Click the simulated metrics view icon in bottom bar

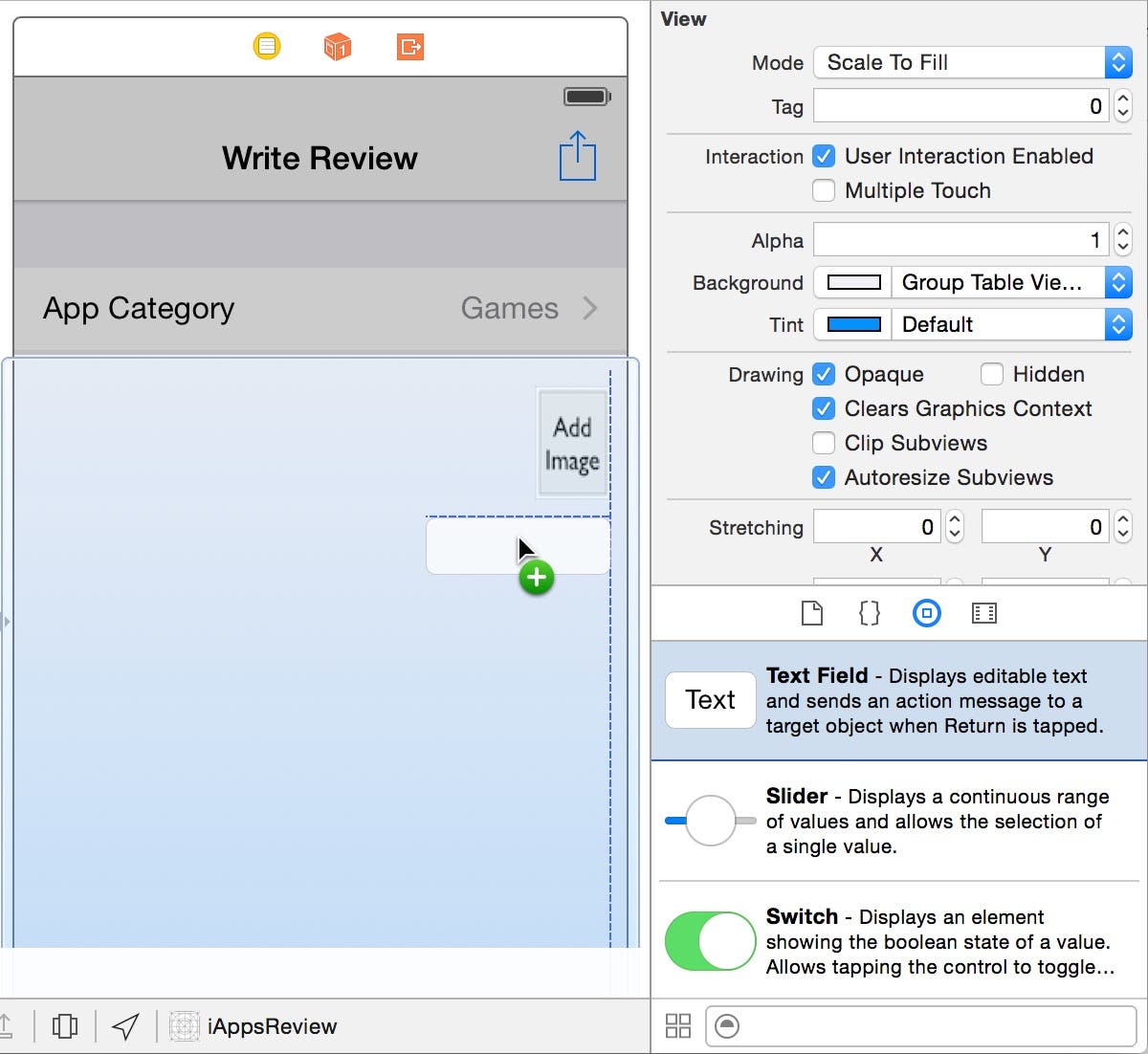click(65, 1026)
